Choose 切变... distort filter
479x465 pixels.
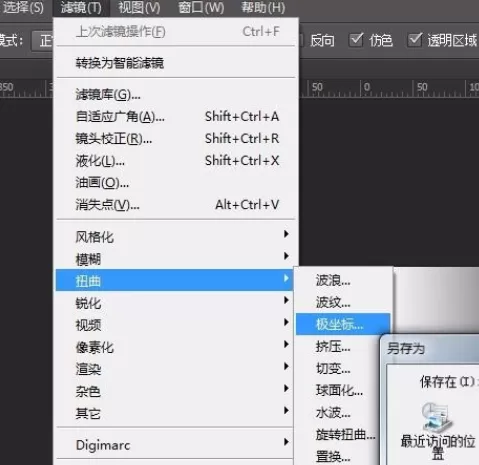[x=338, y=368]
